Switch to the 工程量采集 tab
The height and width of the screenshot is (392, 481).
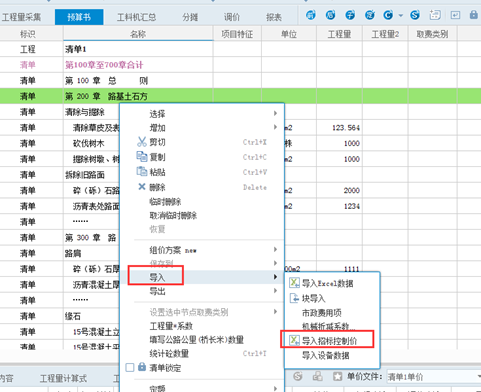[x=21, y=17]
